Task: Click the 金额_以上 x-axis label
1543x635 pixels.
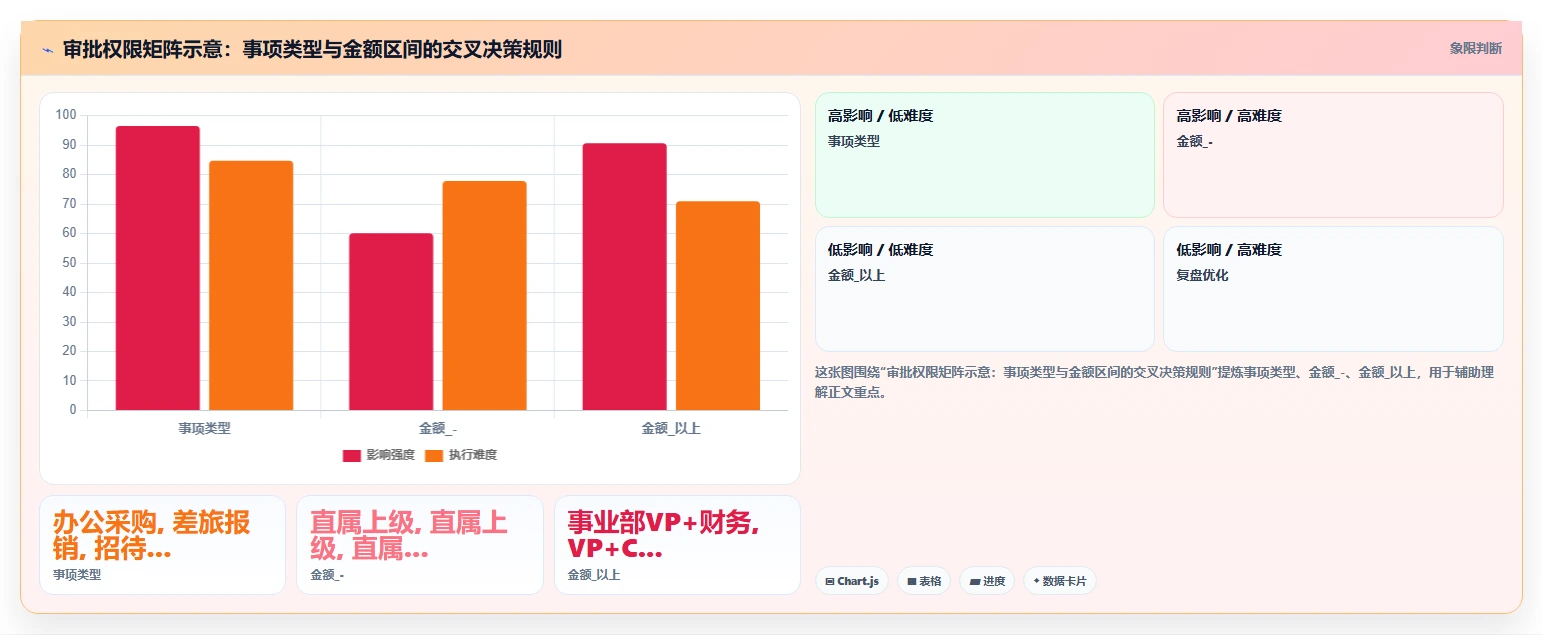Action: coord(671,428)
